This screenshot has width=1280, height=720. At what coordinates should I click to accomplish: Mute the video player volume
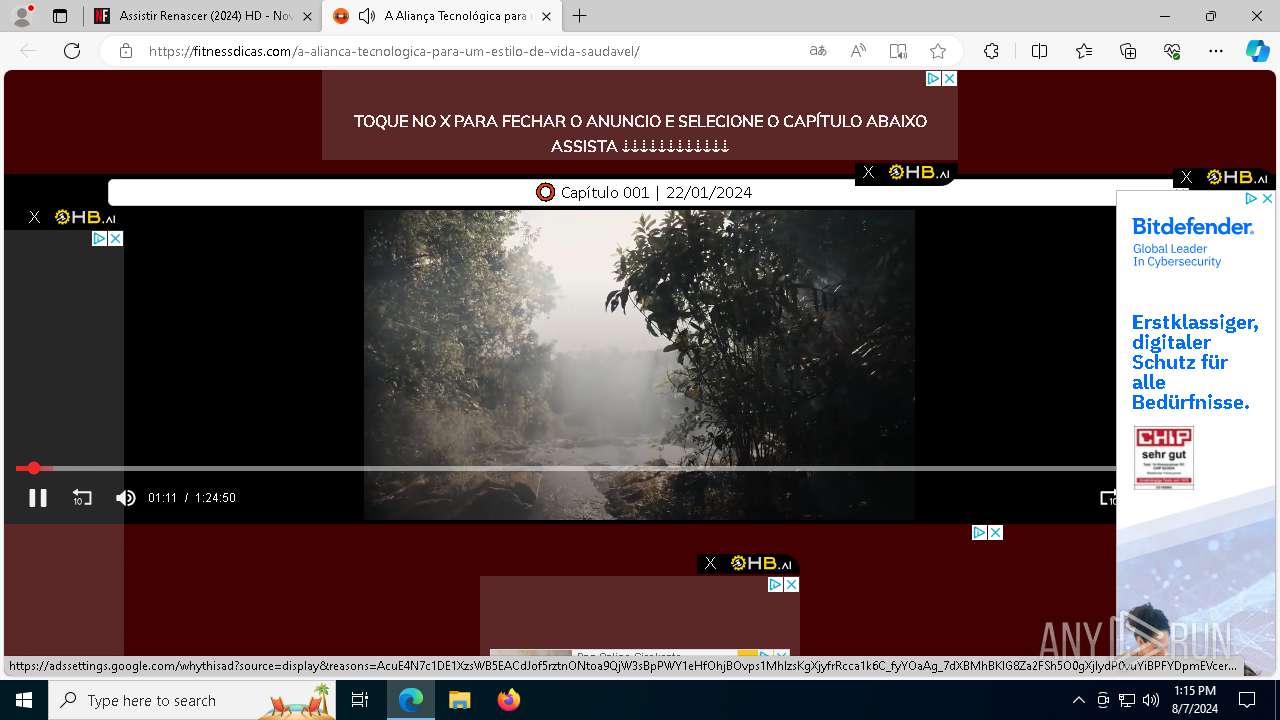tap(126, 498)
